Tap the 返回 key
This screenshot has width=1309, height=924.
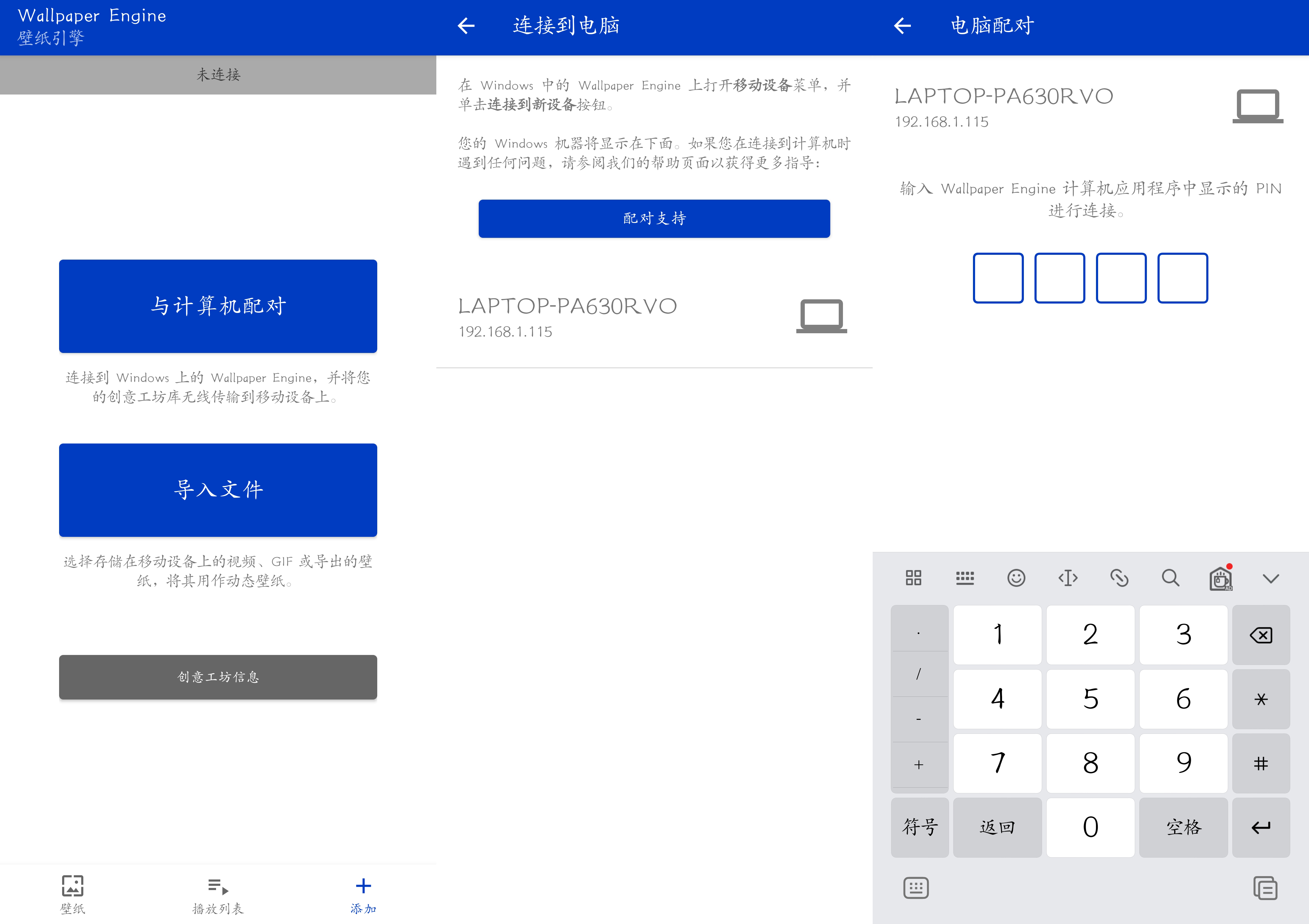997,827
